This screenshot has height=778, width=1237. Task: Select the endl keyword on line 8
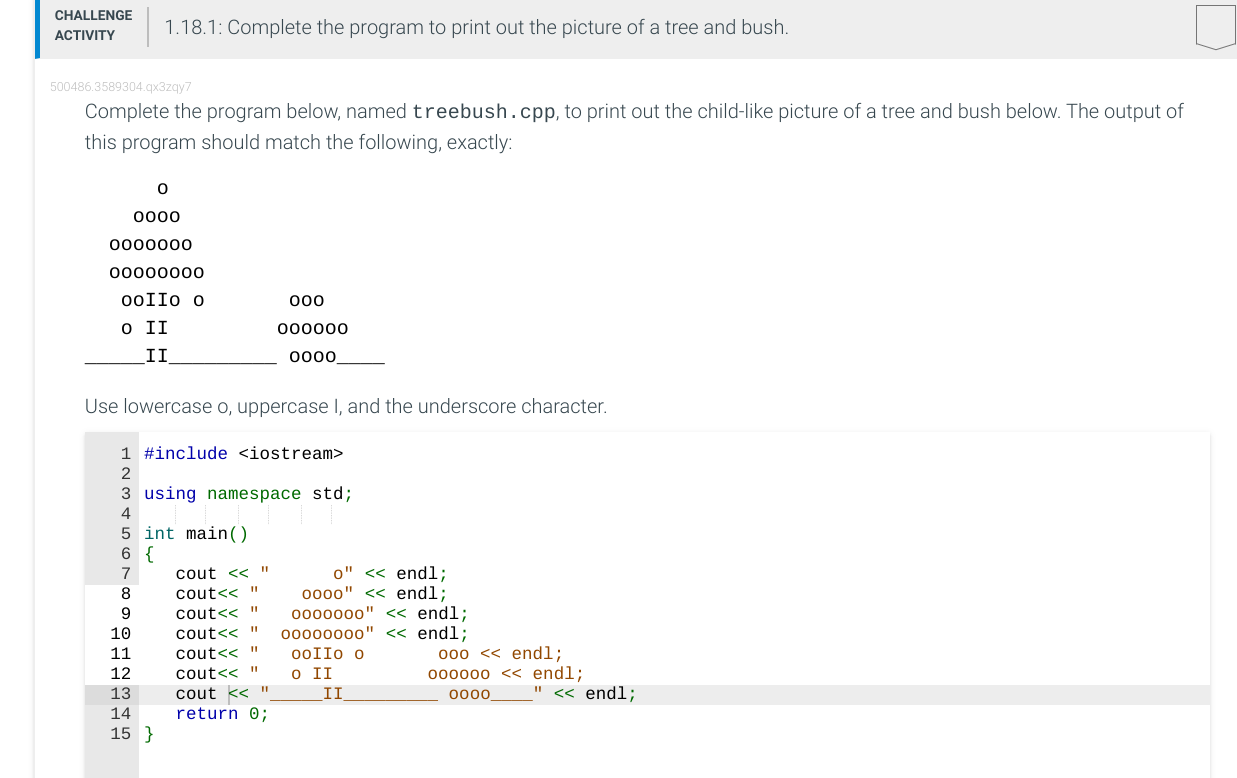point(416,593)
